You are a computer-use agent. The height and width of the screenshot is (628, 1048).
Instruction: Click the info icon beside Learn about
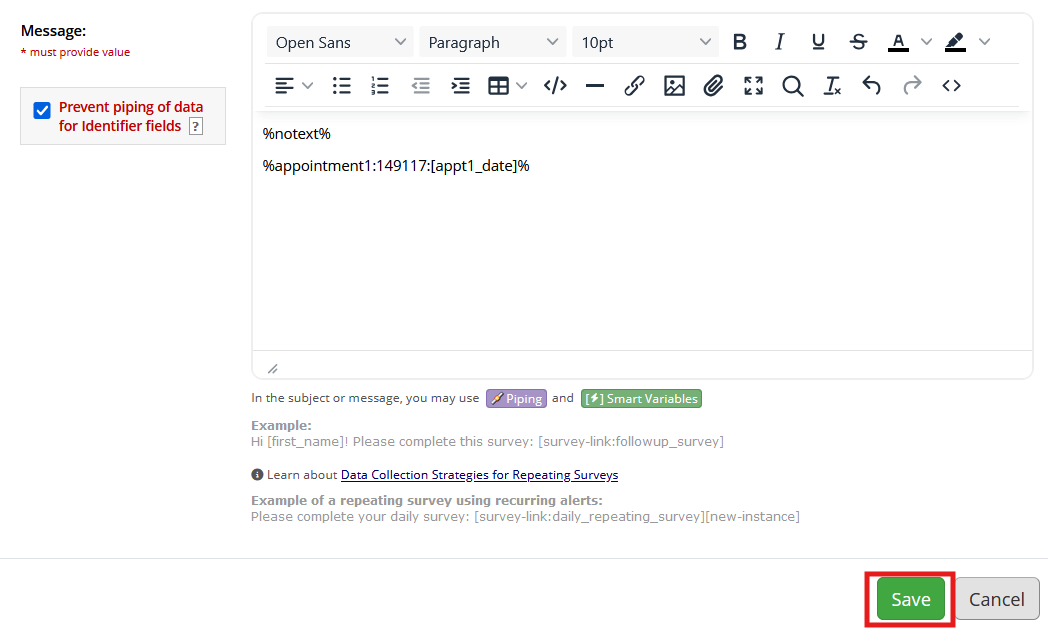[x=257, y=474]
